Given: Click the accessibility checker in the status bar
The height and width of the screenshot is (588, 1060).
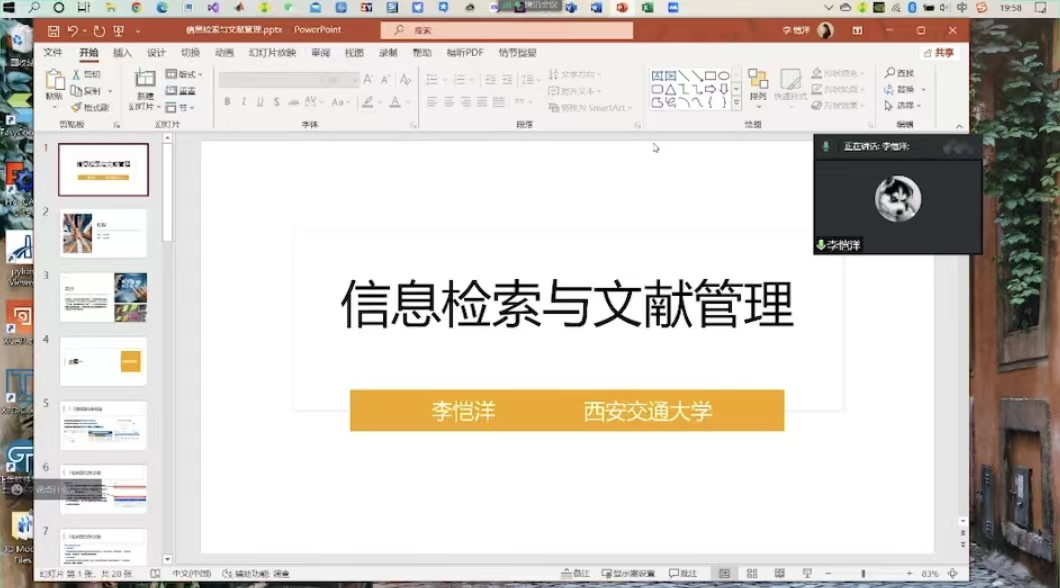Looking at the screenshot, I should (x=256, y=574).
